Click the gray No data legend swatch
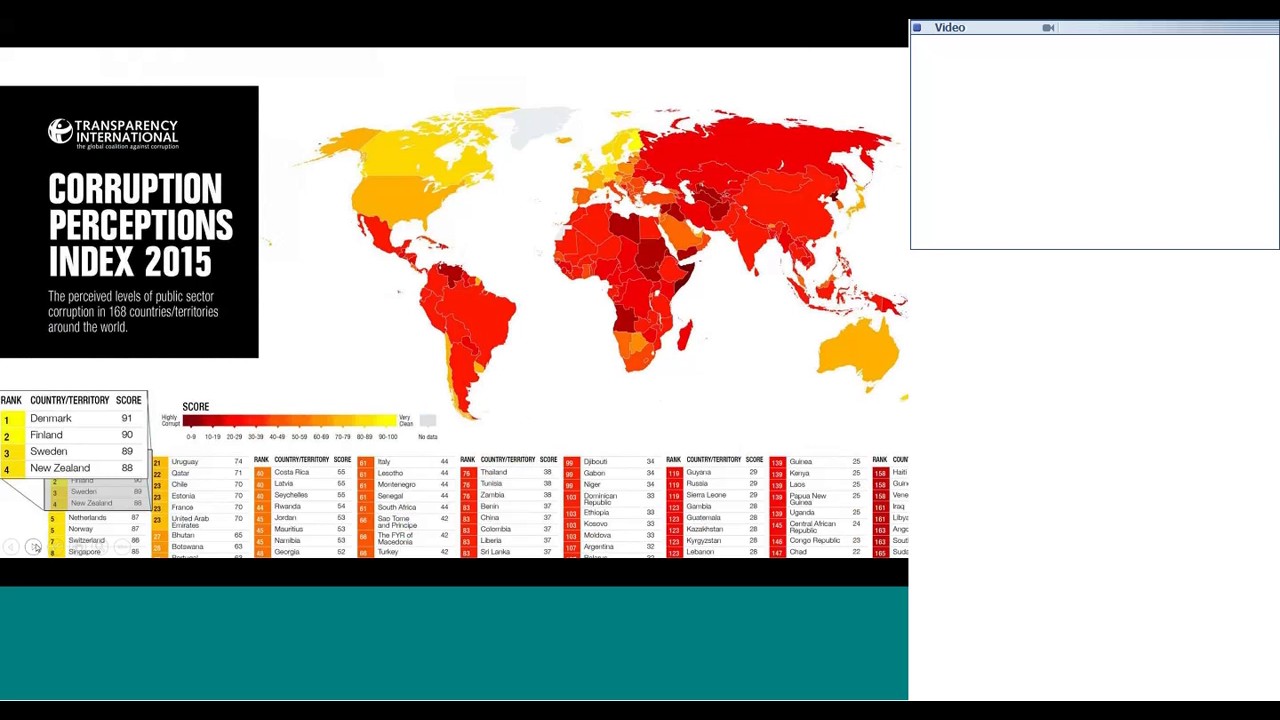 427,421
